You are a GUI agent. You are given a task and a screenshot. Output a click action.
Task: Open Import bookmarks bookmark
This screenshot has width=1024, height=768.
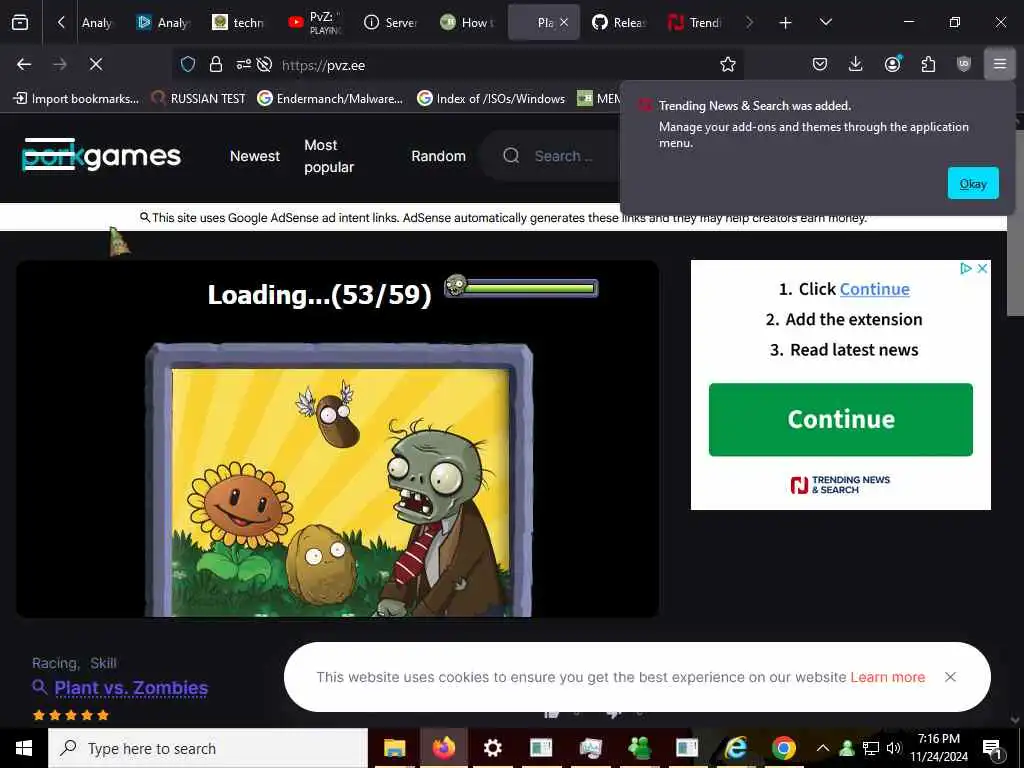[x=76, y=99]
